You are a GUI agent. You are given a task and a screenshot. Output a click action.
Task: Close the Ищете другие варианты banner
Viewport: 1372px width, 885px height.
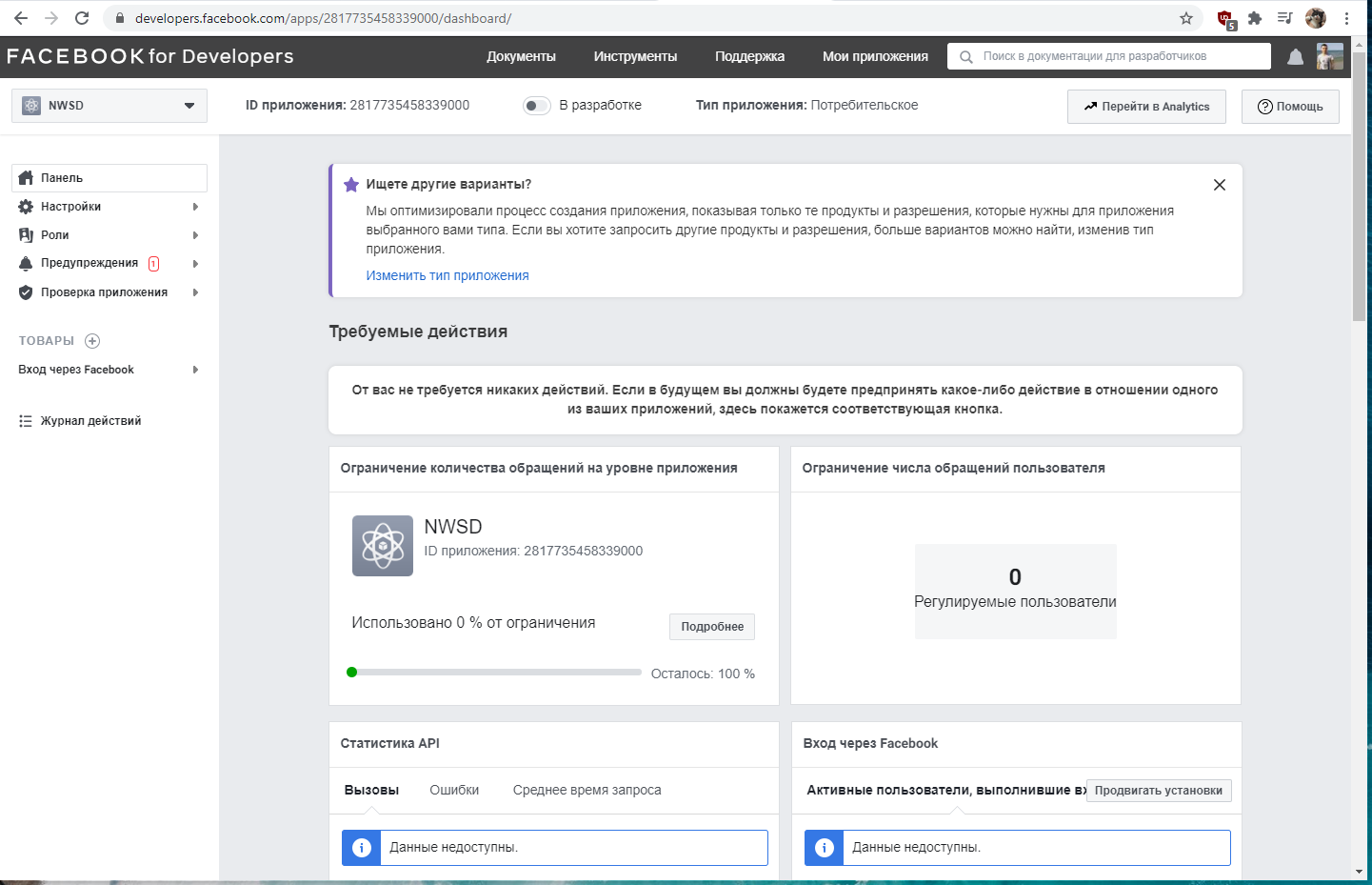pyautogui.click(x=1220, y=185)
